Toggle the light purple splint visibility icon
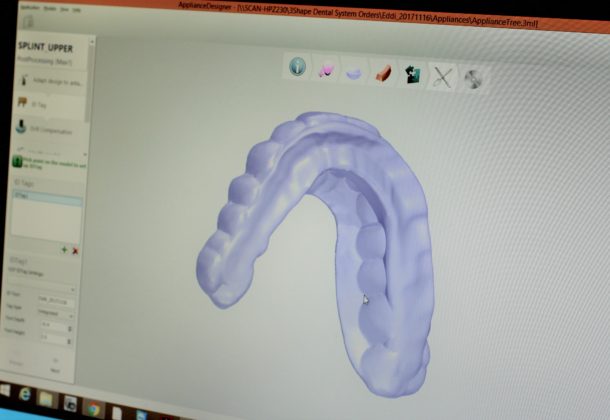The image size is (610, 420). [354, 73]
